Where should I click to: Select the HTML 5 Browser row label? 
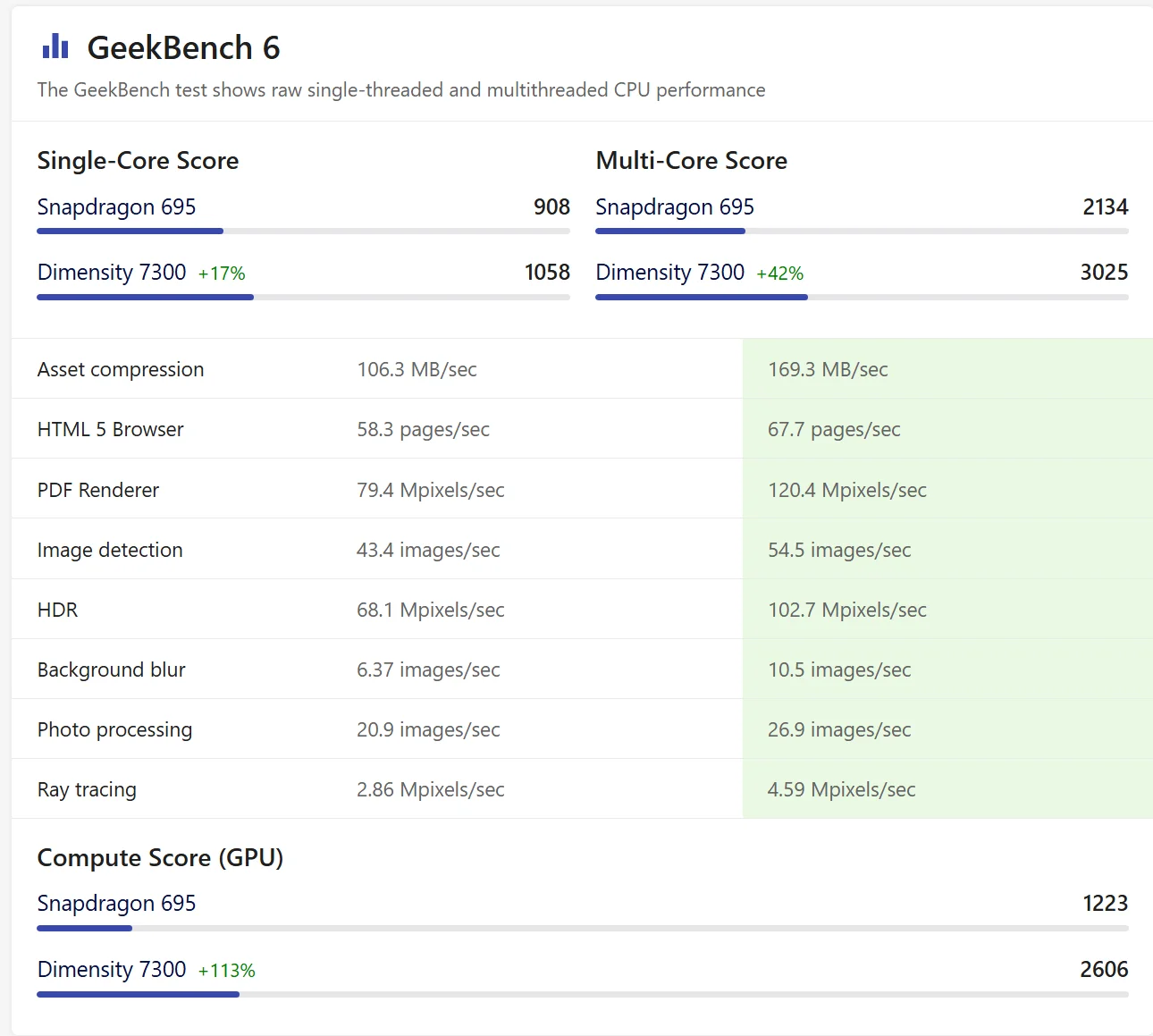coord(111,430)
